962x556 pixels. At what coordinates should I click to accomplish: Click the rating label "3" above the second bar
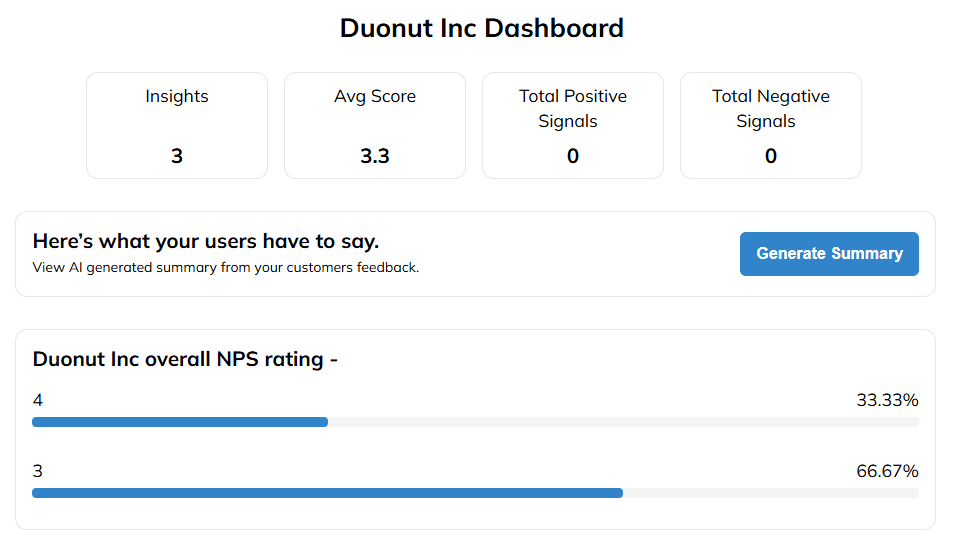coord(38,472)
